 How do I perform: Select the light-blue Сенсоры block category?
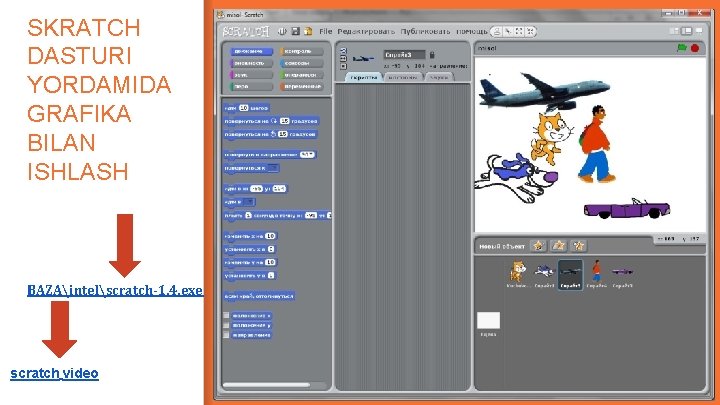coord(301,63)
